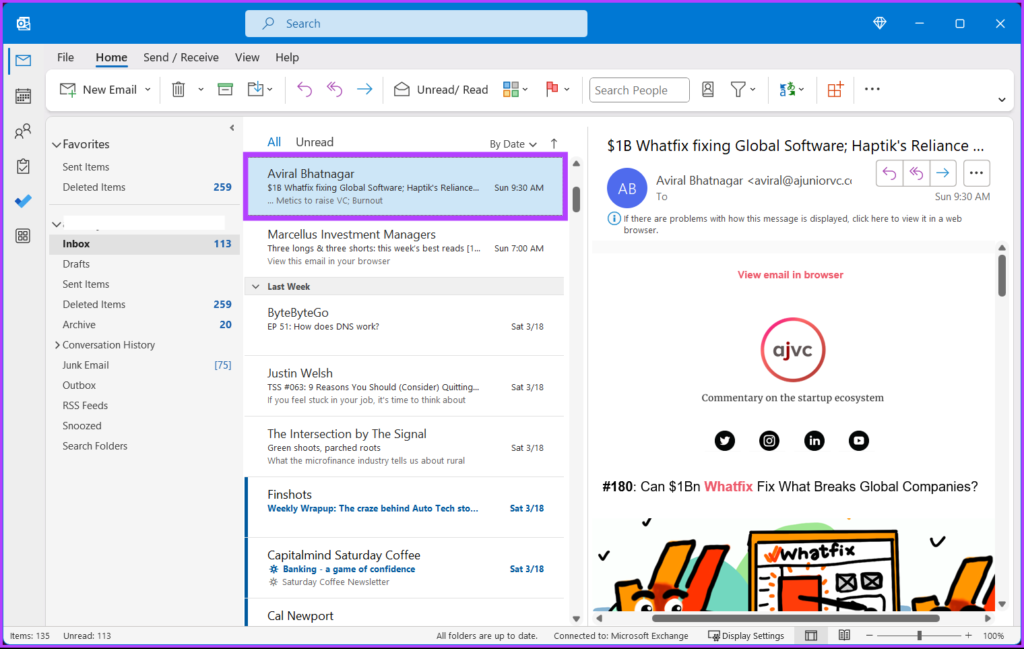Reply All from reading pane header

point(916,173)
